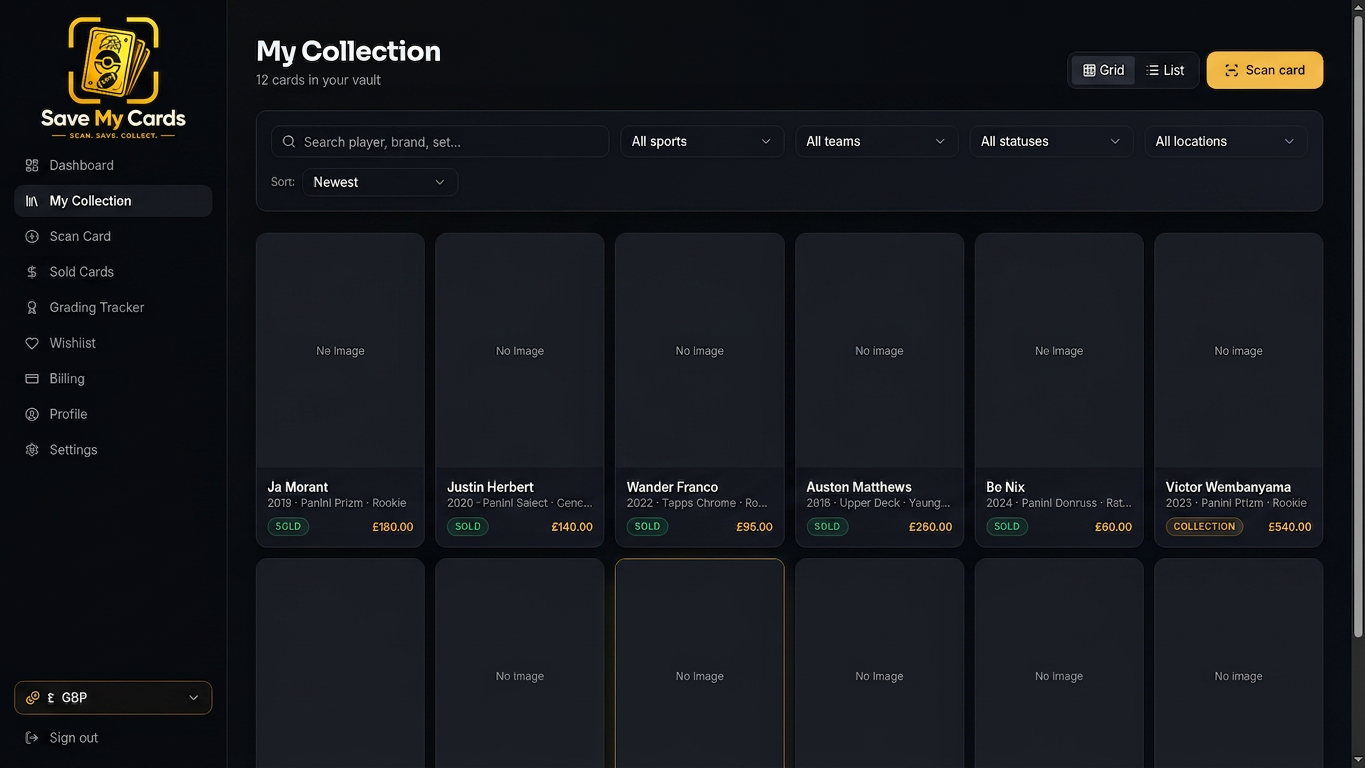1365x768 pixels.
Task: Click the '12 cards in your vault' text
Action: pos(318,80)
